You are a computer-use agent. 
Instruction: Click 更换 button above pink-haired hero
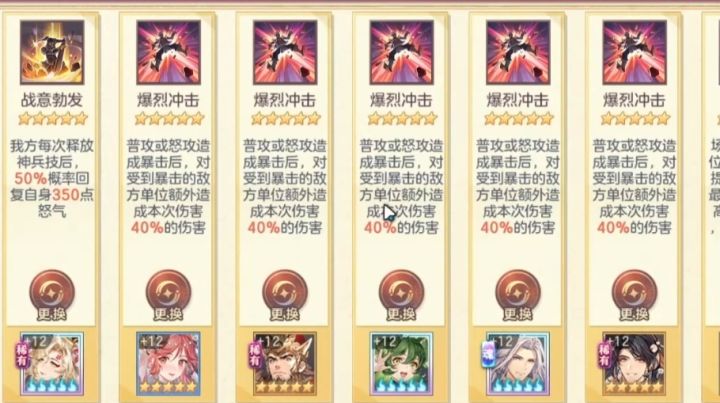[169, 295]
